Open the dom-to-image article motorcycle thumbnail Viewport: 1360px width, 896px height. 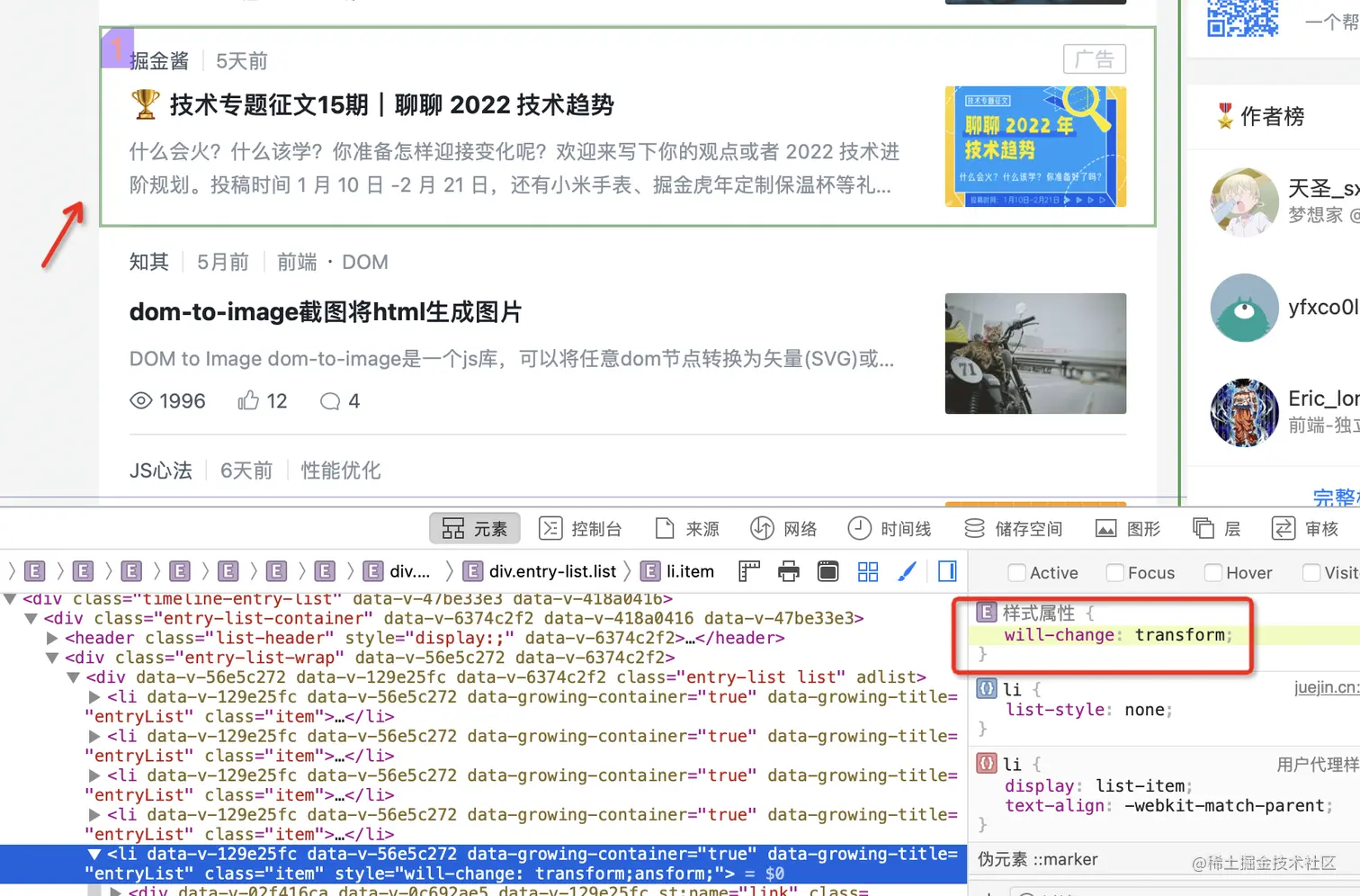point(1035,354)
